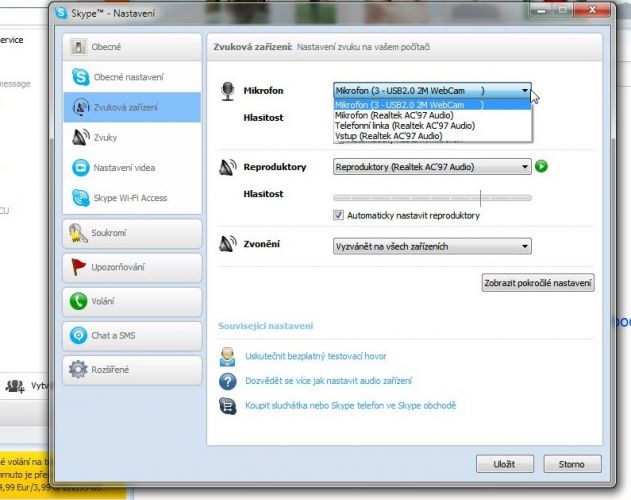Click the Skype logo icon beside Obecné nastavení
The image size is (631, 500).
pos(80,76)
